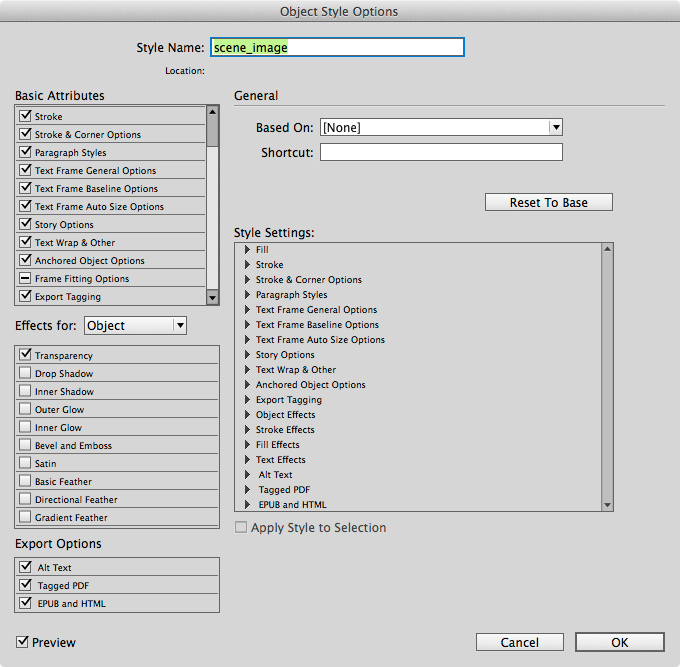Enable the Drop Shadow effect
This screenshot has width=680, height=667.
[25, 373]
